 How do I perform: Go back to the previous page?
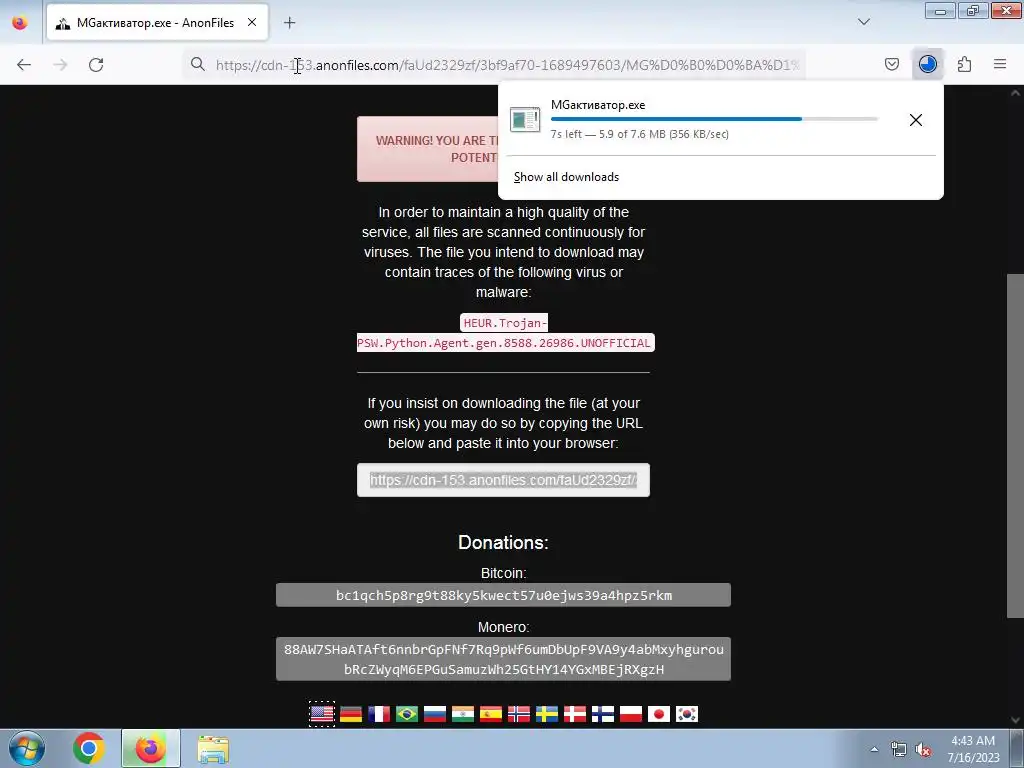(24, 65)
